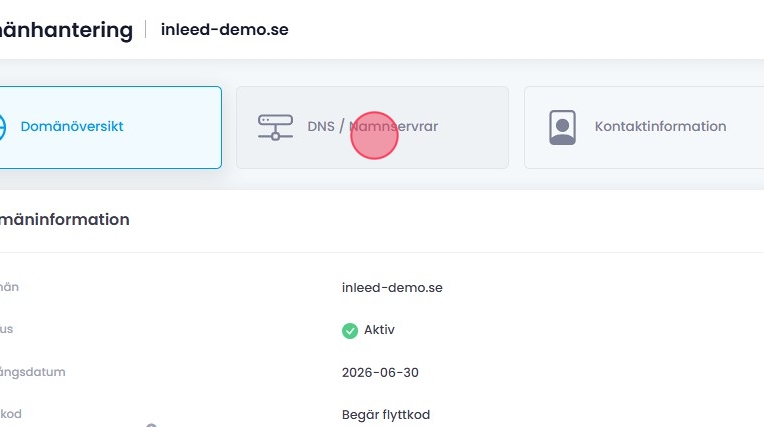Click the row label left of Begär flyttkod
Screen dimensions: 764x427
pos(10,414)
